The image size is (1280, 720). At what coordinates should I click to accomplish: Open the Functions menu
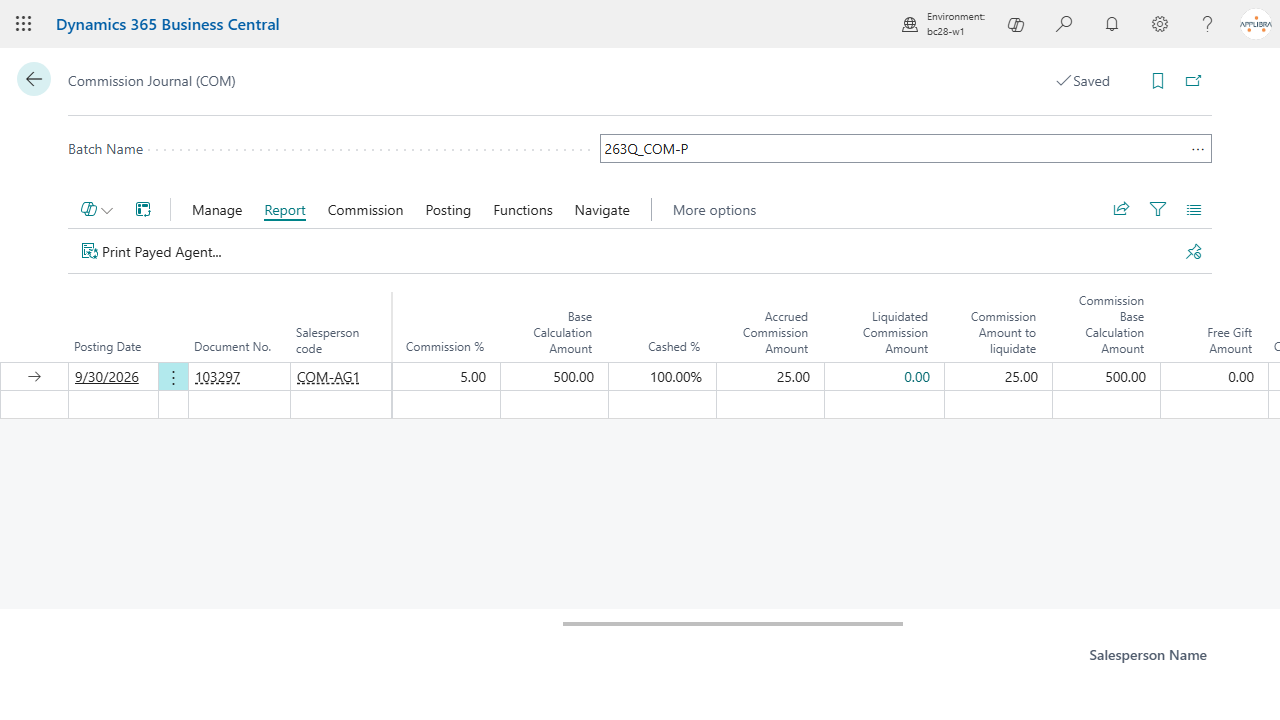click(523, 210)
